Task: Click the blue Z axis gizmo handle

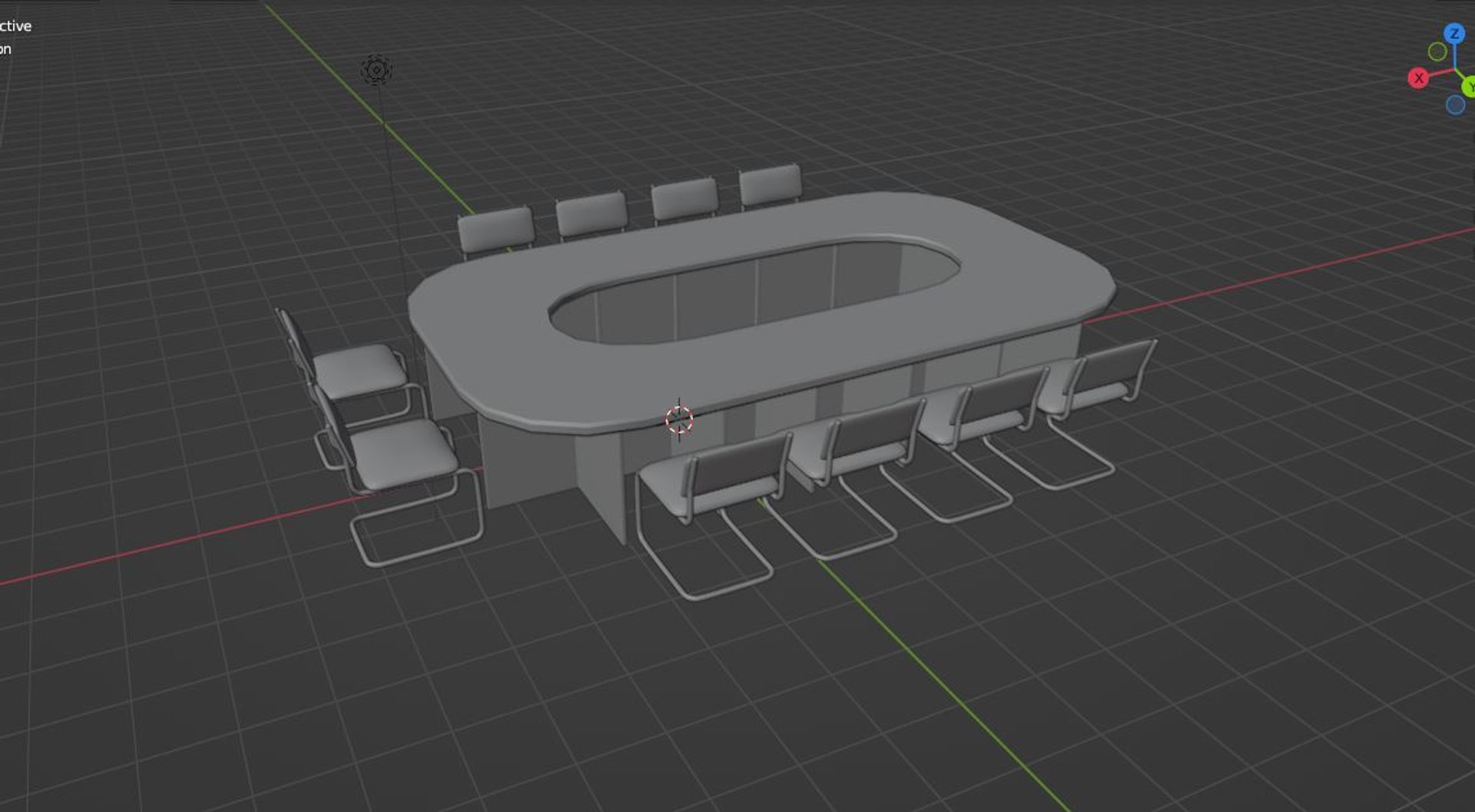Action: click(x=1453, y=34)
